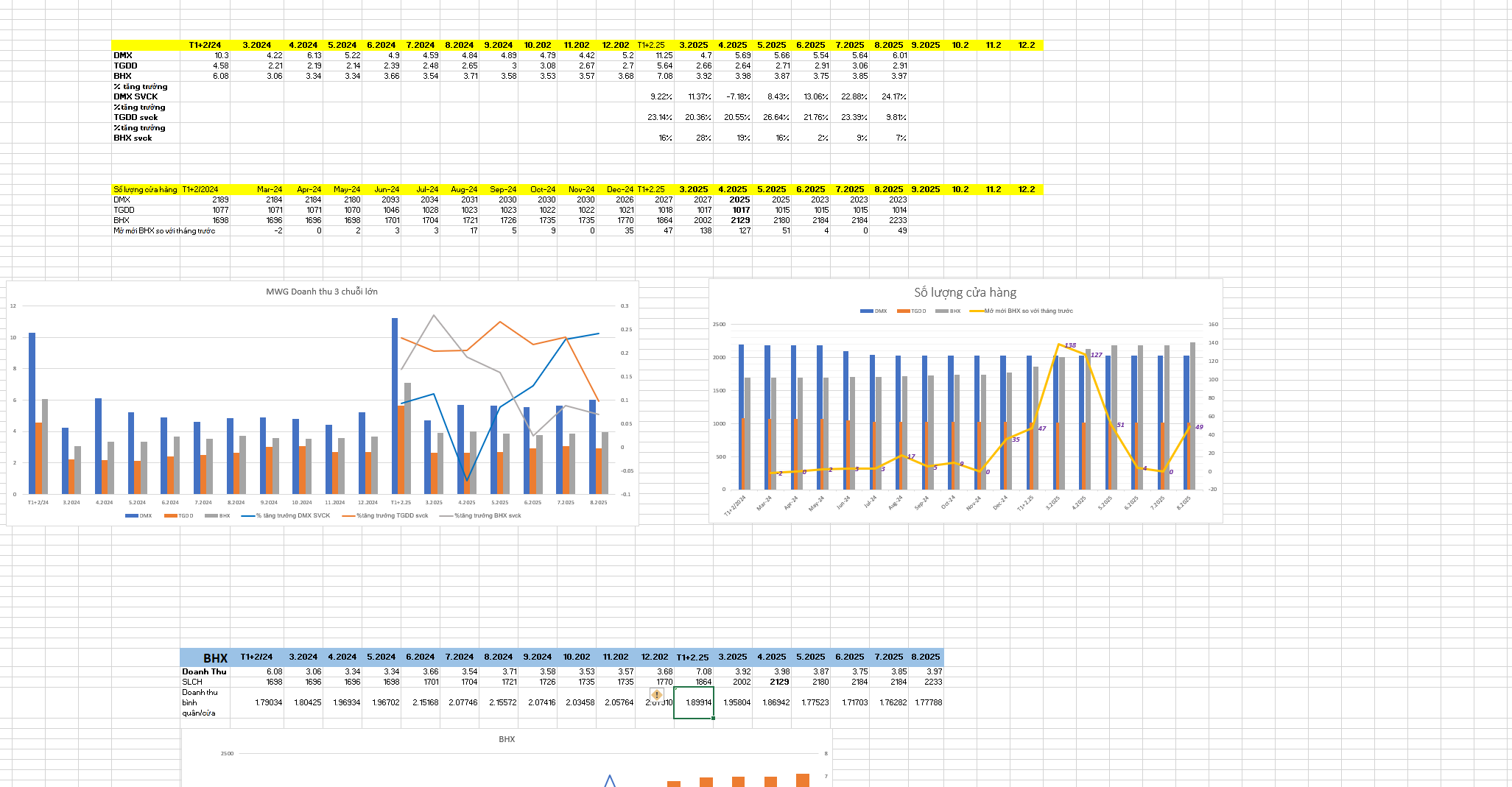Select the 7.08 cell in the Doanh Thu row
Screen dimensions: 1512x787
(x=694, y=671)
